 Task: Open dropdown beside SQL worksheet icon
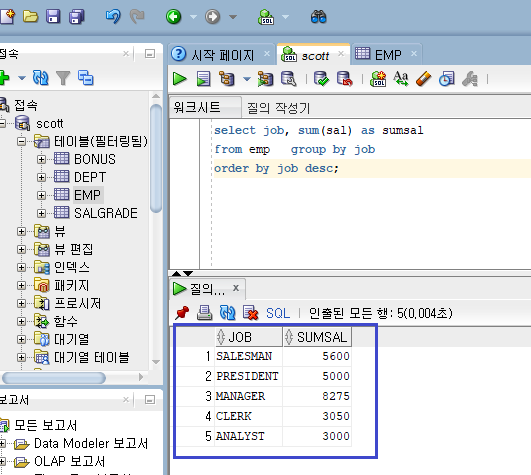(285, 17)
